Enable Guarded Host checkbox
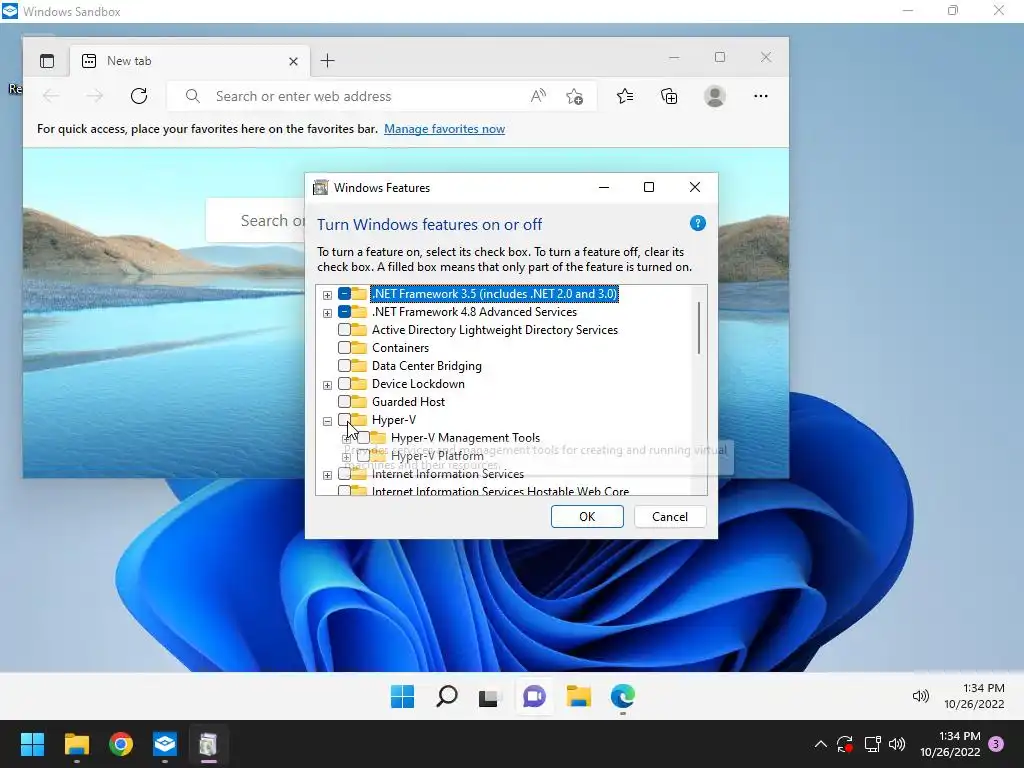Image resolution: width=1024 pixels, height=768 pixels. click(x=344, y=402)
